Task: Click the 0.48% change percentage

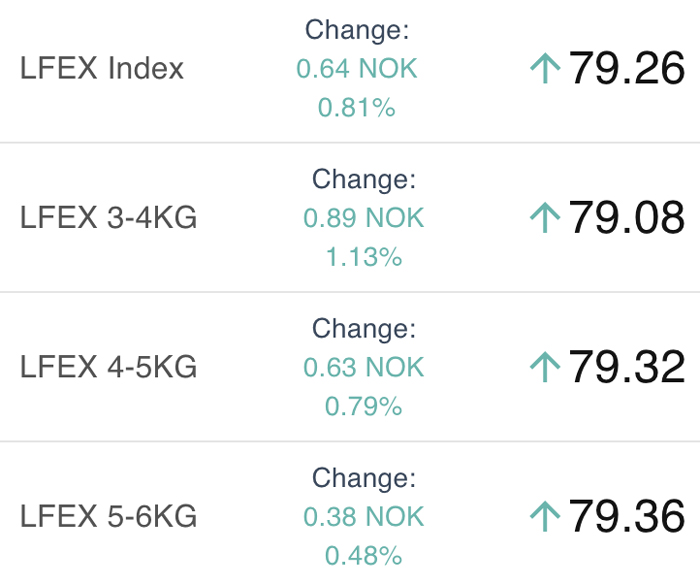Action: coord(363,556)
